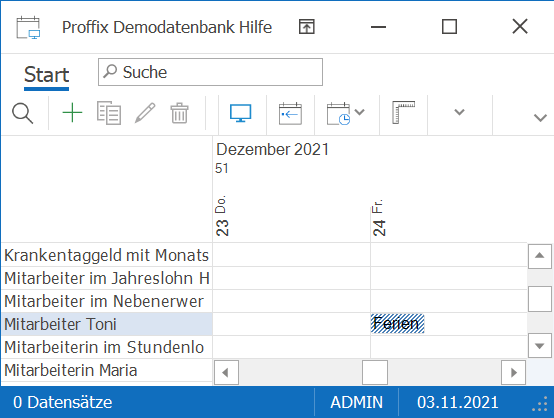This screenshot has height=418, width=554.
Task: Expand the toolbar overflow chevron at far right
Action: tap(540, 118)
